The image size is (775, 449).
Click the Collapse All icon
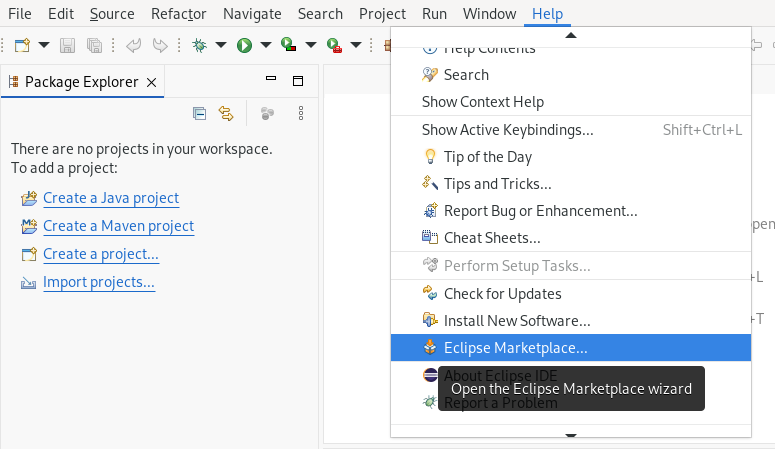click(x=199, y=114)
